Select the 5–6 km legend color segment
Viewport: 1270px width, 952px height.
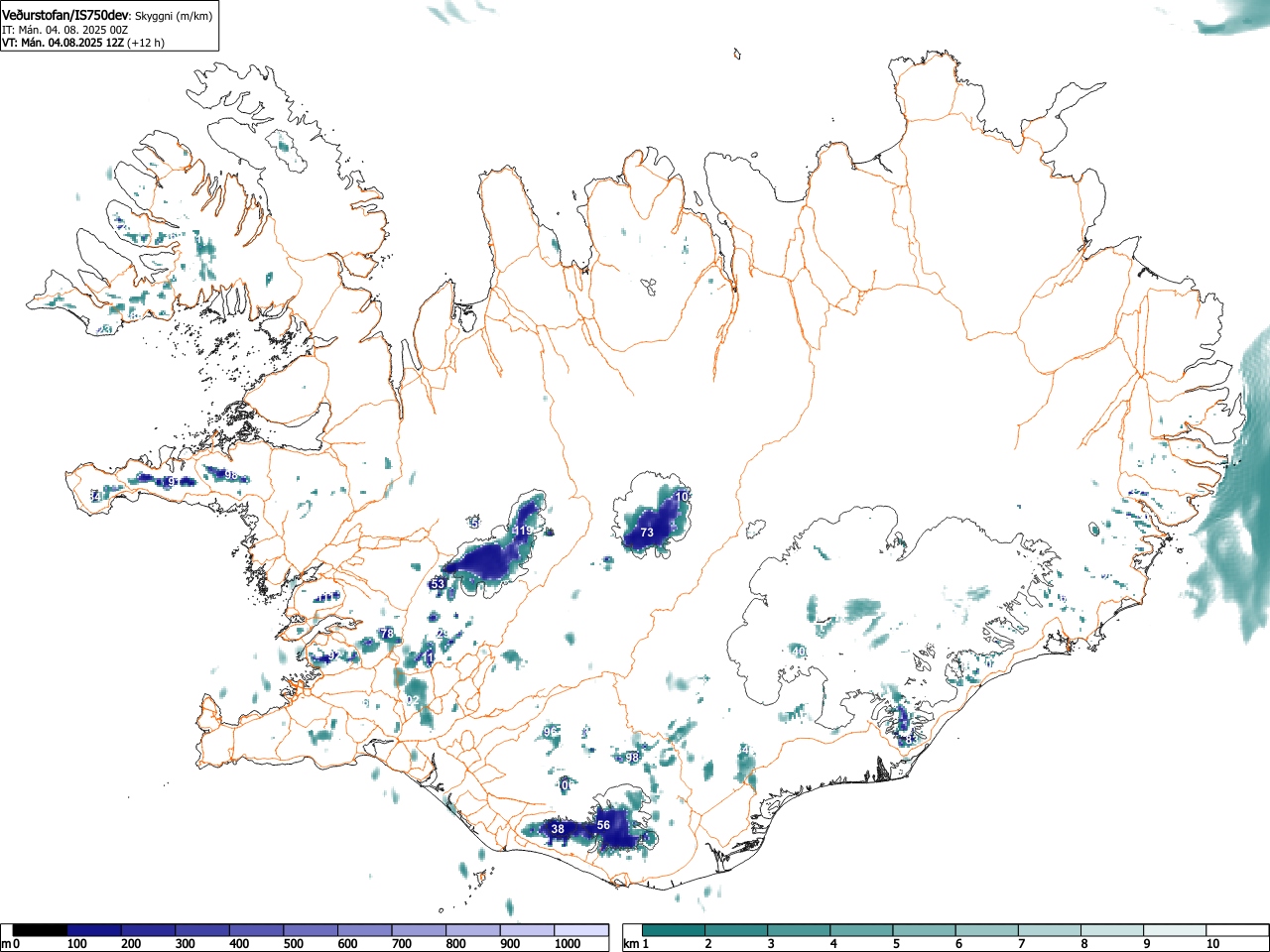(924, 930)
